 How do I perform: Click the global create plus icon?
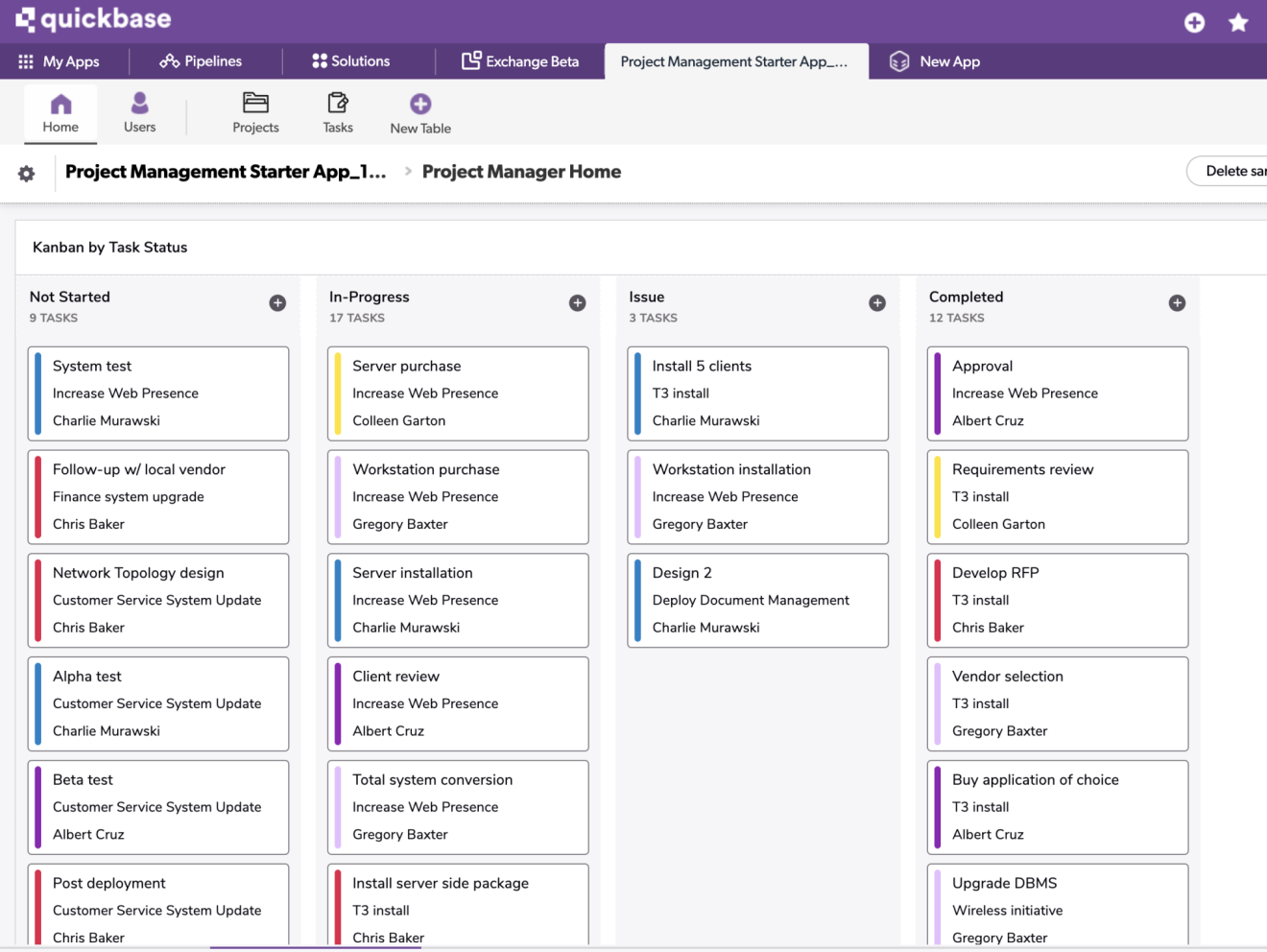[1194, 23]
